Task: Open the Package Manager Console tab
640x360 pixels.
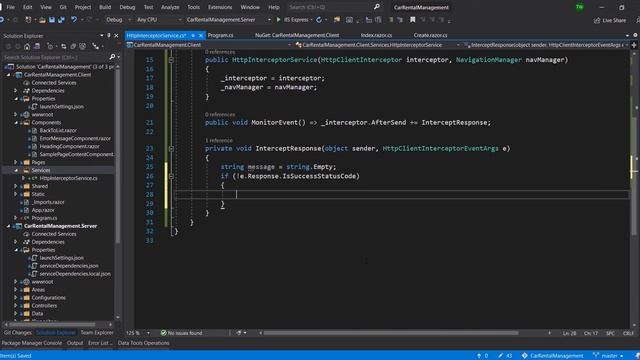Action: click(32, 343)
